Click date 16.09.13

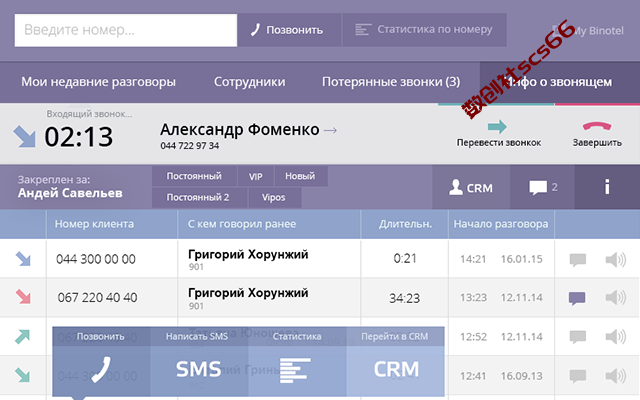coord(522,376)
